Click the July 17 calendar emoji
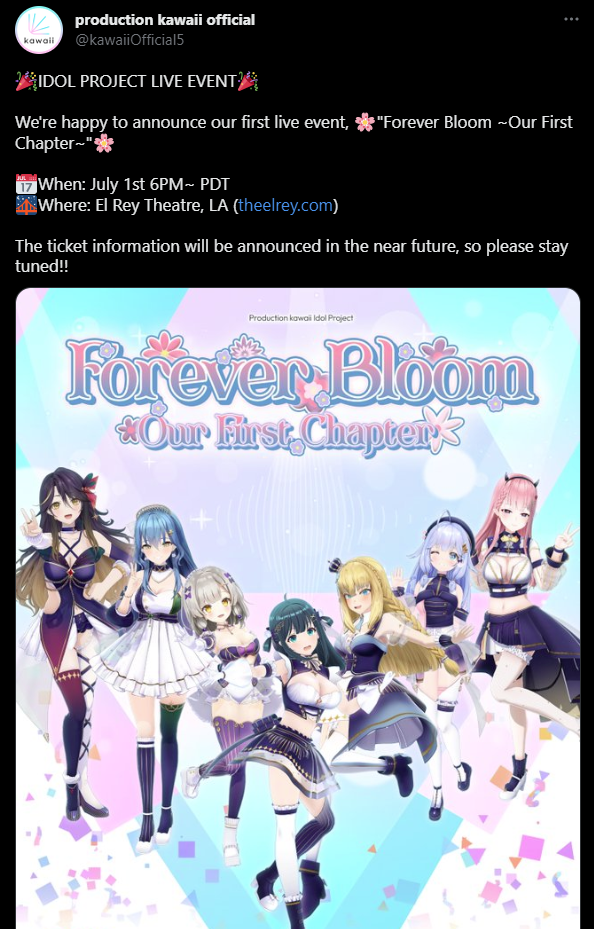 (25, 184)
